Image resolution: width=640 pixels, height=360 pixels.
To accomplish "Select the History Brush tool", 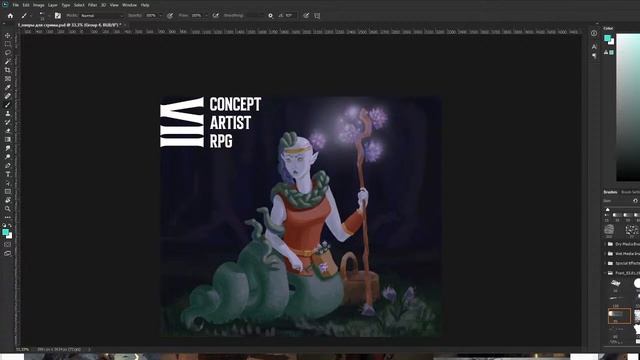I will point(7,122).
